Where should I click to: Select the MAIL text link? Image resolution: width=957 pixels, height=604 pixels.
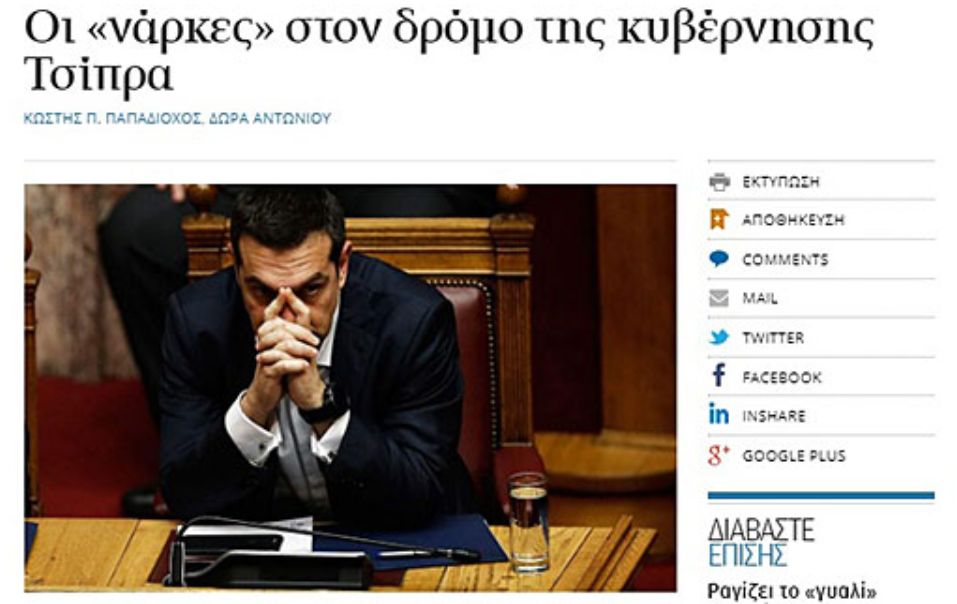pos(760,298)
